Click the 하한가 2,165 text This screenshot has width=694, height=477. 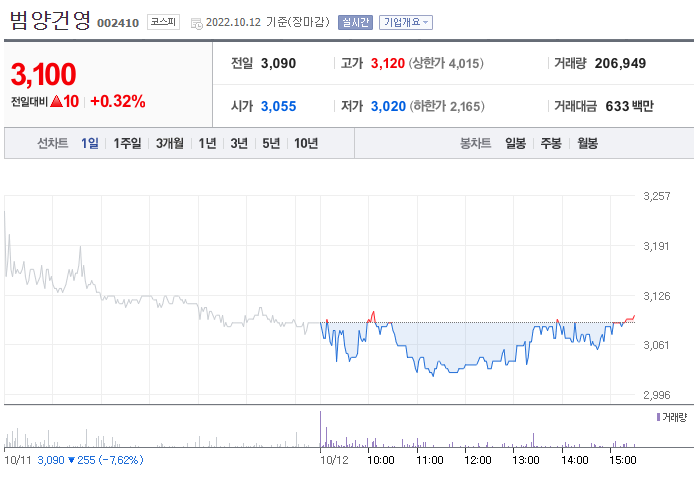click(x=447, y=106)
